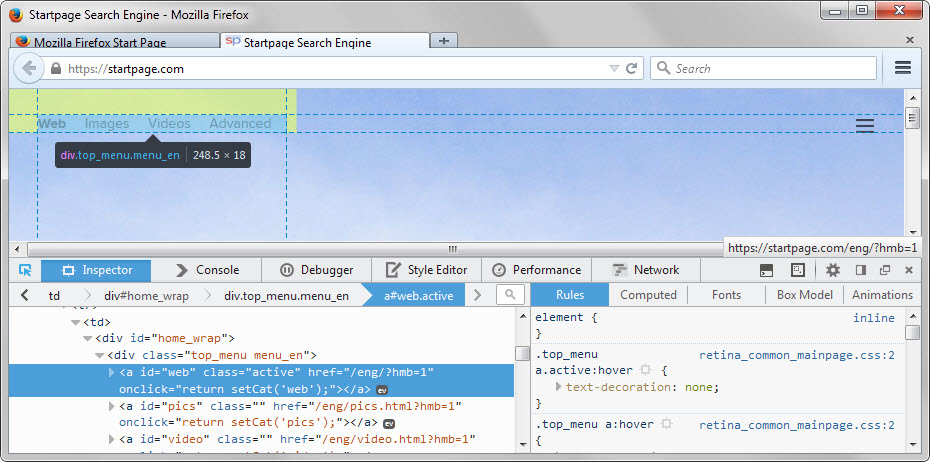This screenshot has height=462, width=930.
Task: Collapse the td node in markup tree
Action: (75, 323)
